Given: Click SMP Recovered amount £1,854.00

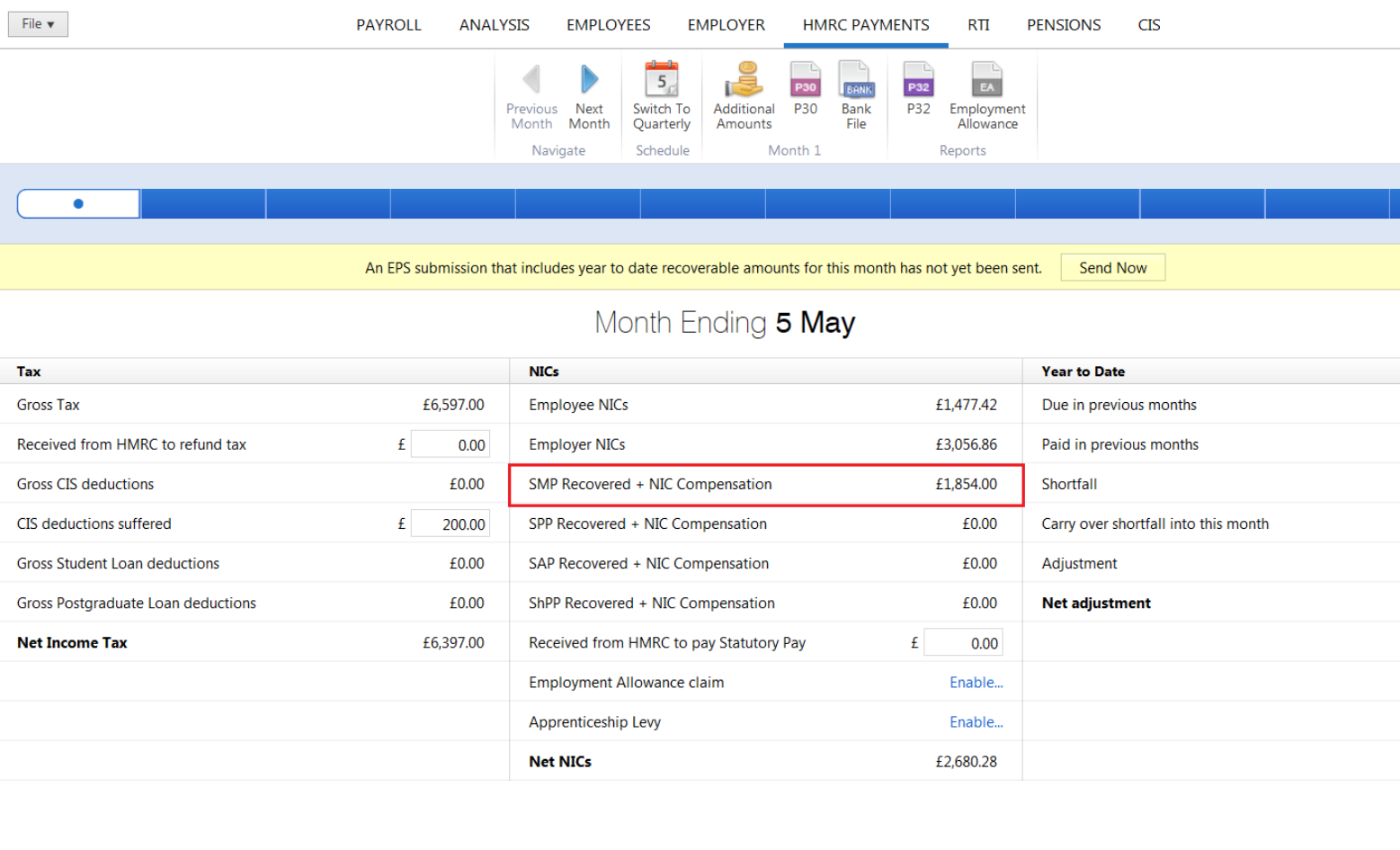Looking at the screenshot, I should (966, 484).
